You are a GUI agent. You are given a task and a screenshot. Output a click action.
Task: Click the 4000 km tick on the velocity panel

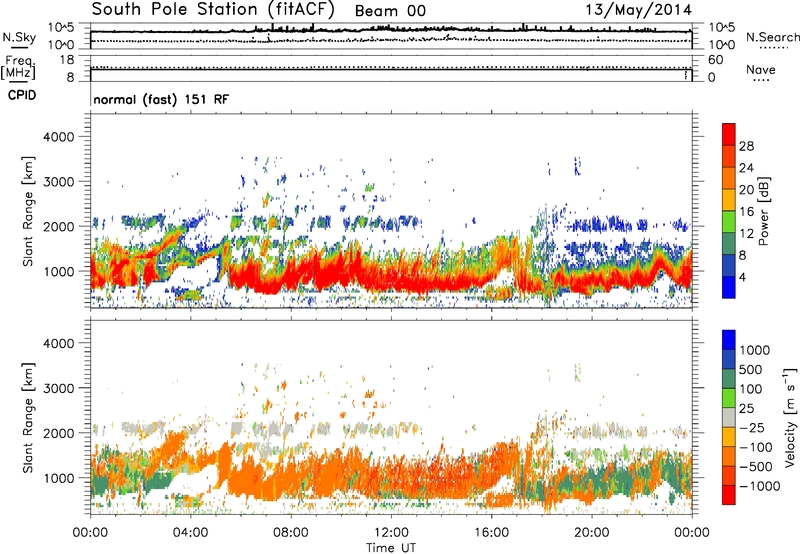[x=59, y=343]
